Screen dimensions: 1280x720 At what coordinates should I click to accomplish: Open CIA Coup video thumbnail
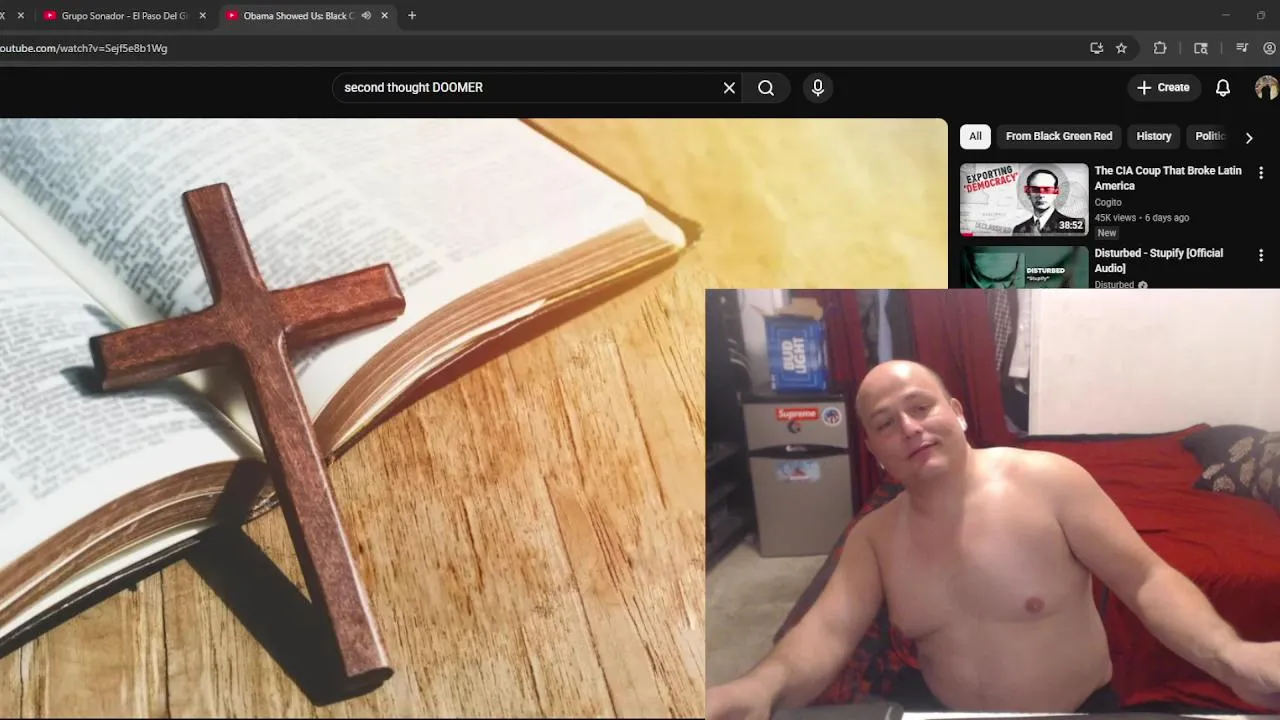1024,199
